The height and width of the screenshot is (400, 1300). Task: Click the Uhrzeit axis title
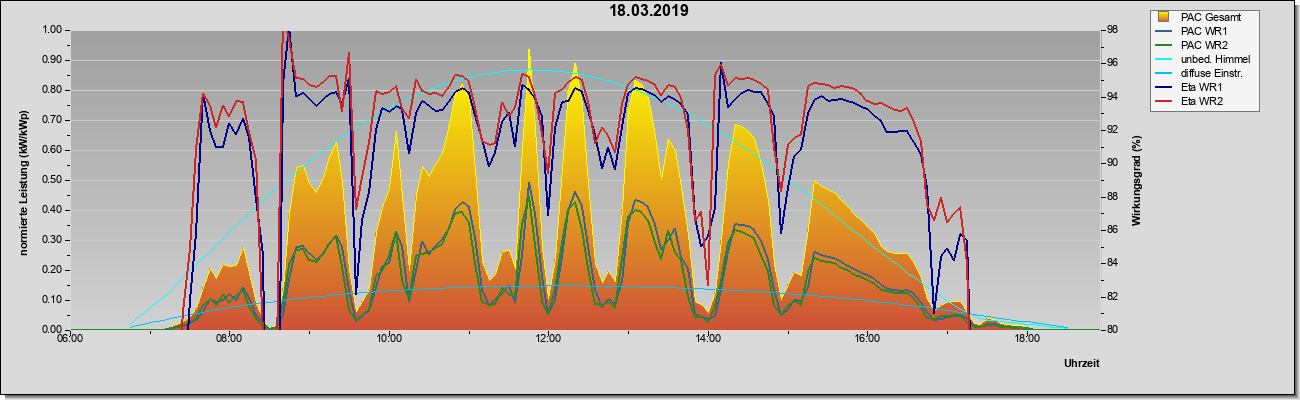(1082, 365)
